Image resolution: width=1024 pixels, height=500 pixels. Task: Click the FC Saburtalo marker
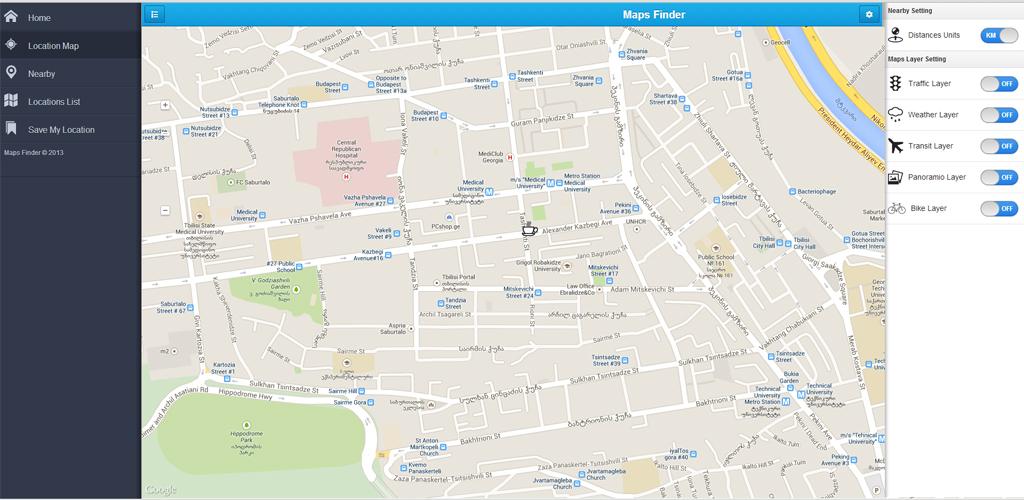(x=231, y=182)
